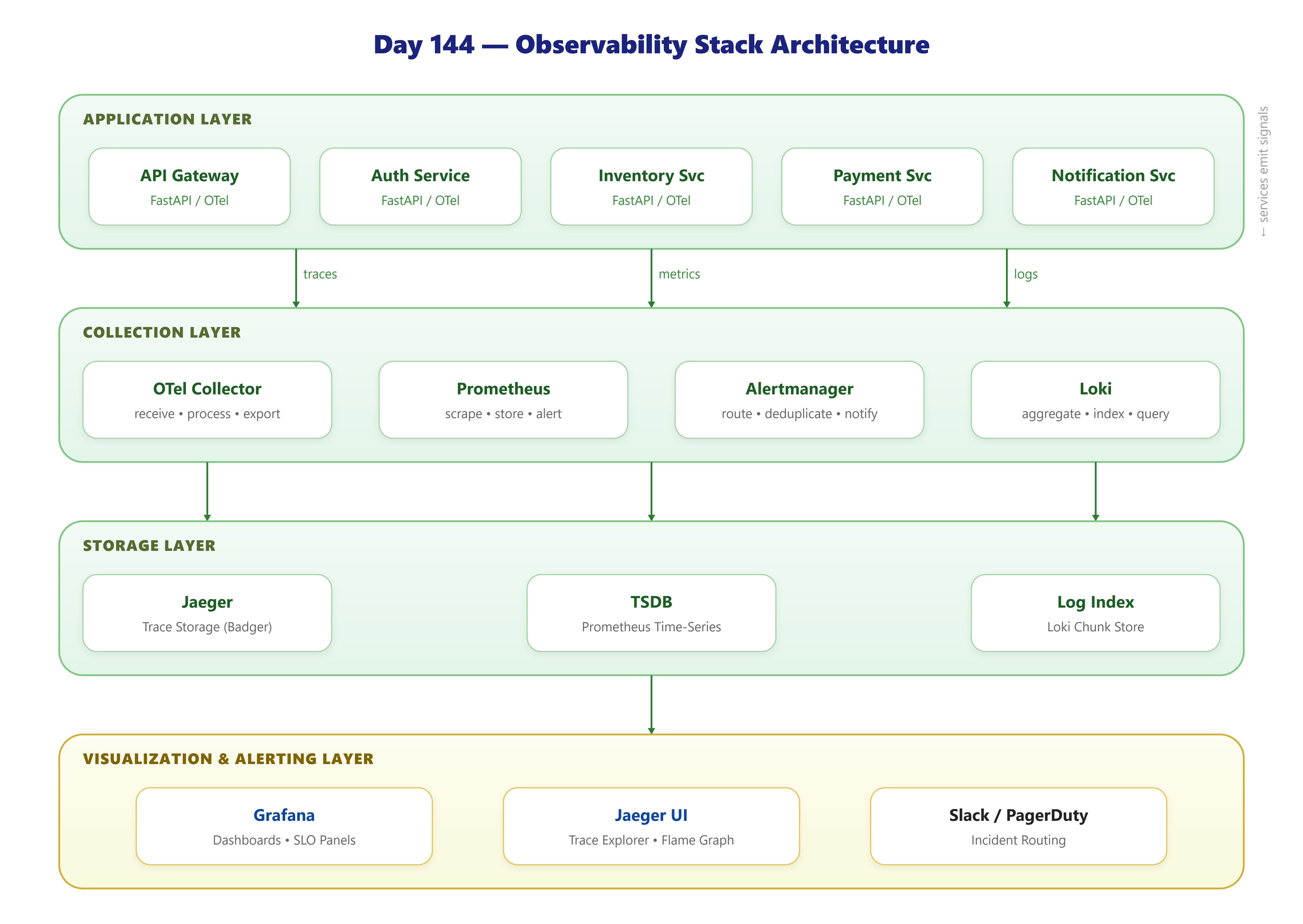Viewport: 1303px width, 924px height.
Task: Click 'FastAPI / OTel' under API Gateway
Action: point(190,201)
